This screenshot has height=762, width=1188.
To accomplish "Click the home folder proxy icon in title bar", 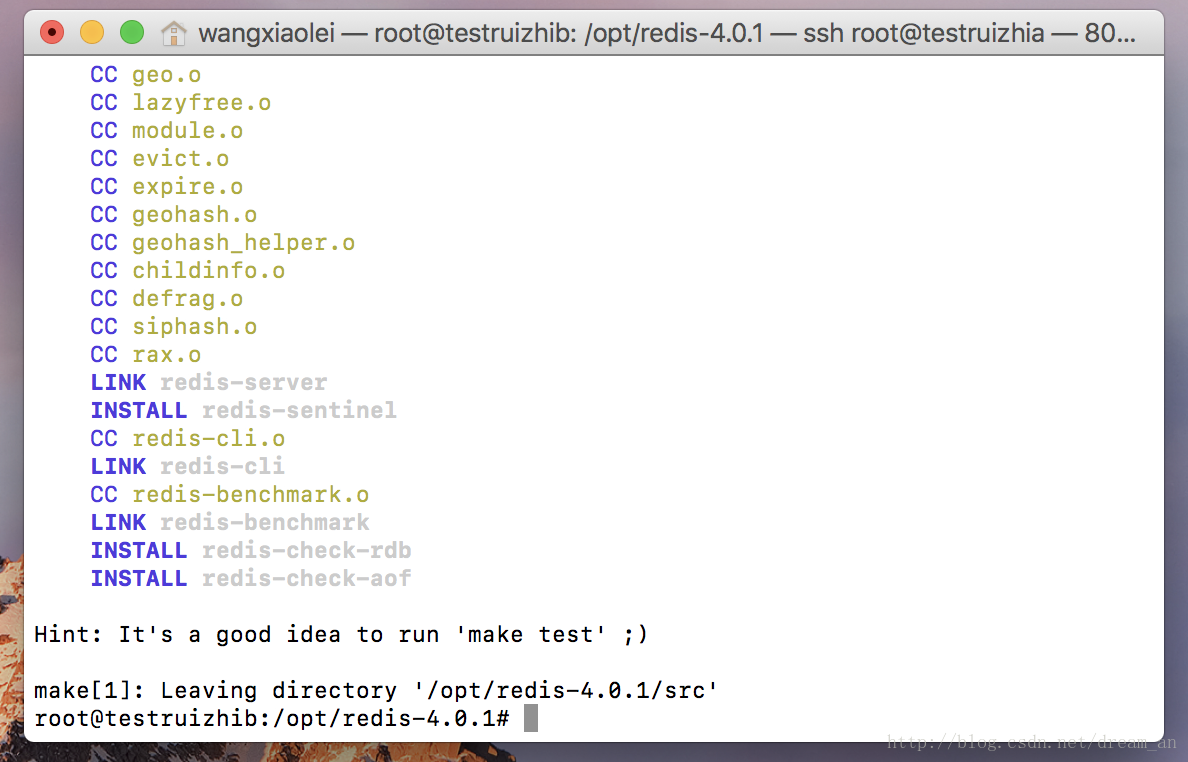I will (x=174, y=33).
